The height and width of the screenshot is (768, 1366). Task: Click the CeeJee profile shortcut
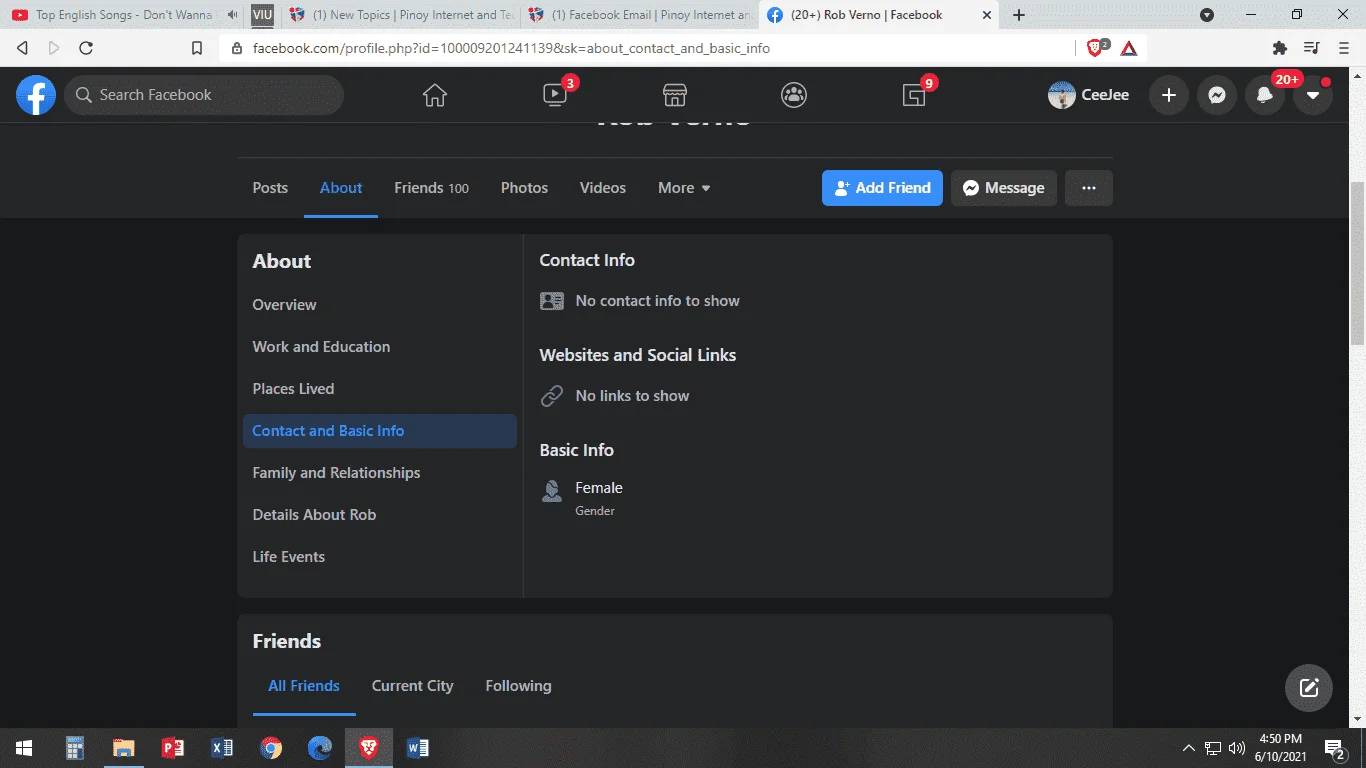1089,95
